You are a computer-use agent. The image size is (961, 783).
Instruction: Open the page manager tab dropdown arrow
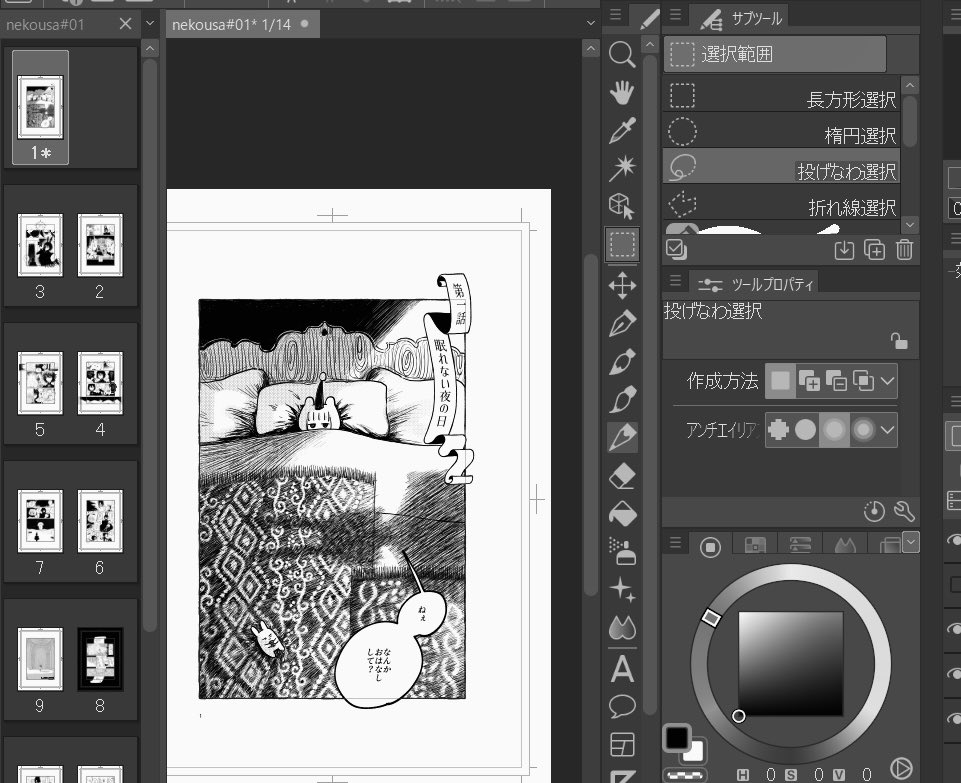click(151, 24)
